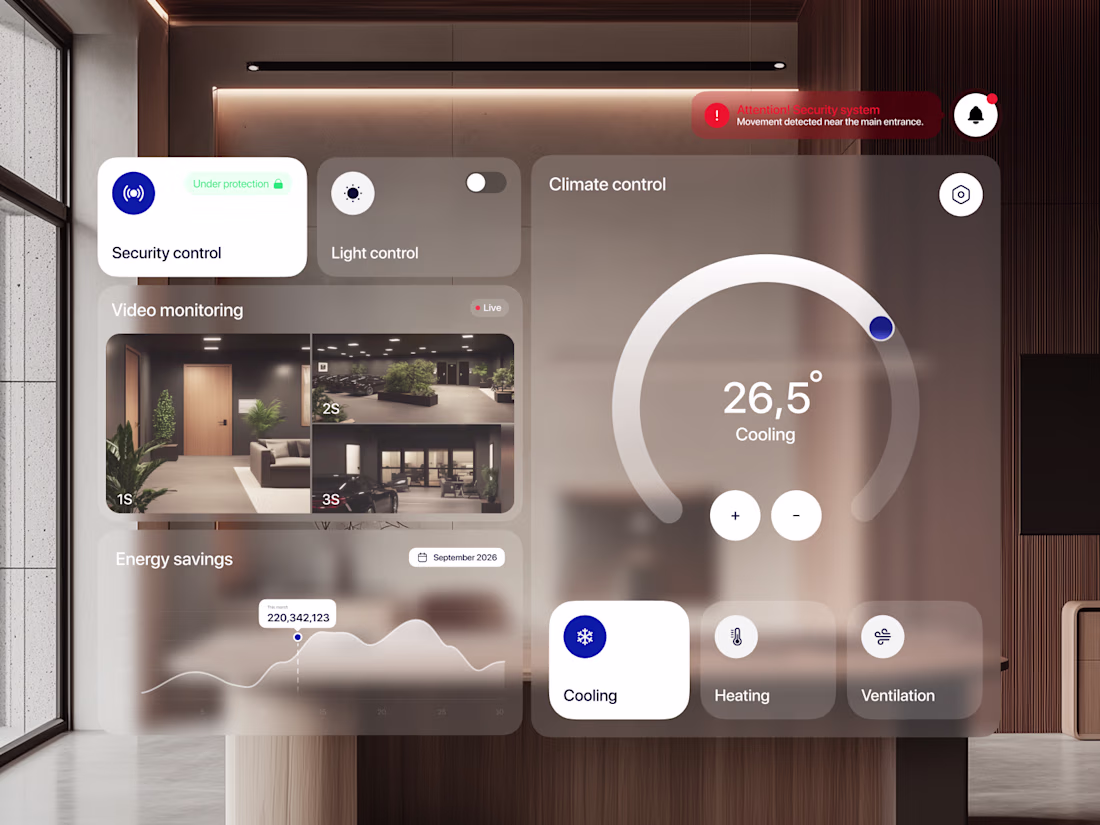Click the snowflake Cooling icon
Viewport: 1100px width, 825px height.
[x=585, y=637]
